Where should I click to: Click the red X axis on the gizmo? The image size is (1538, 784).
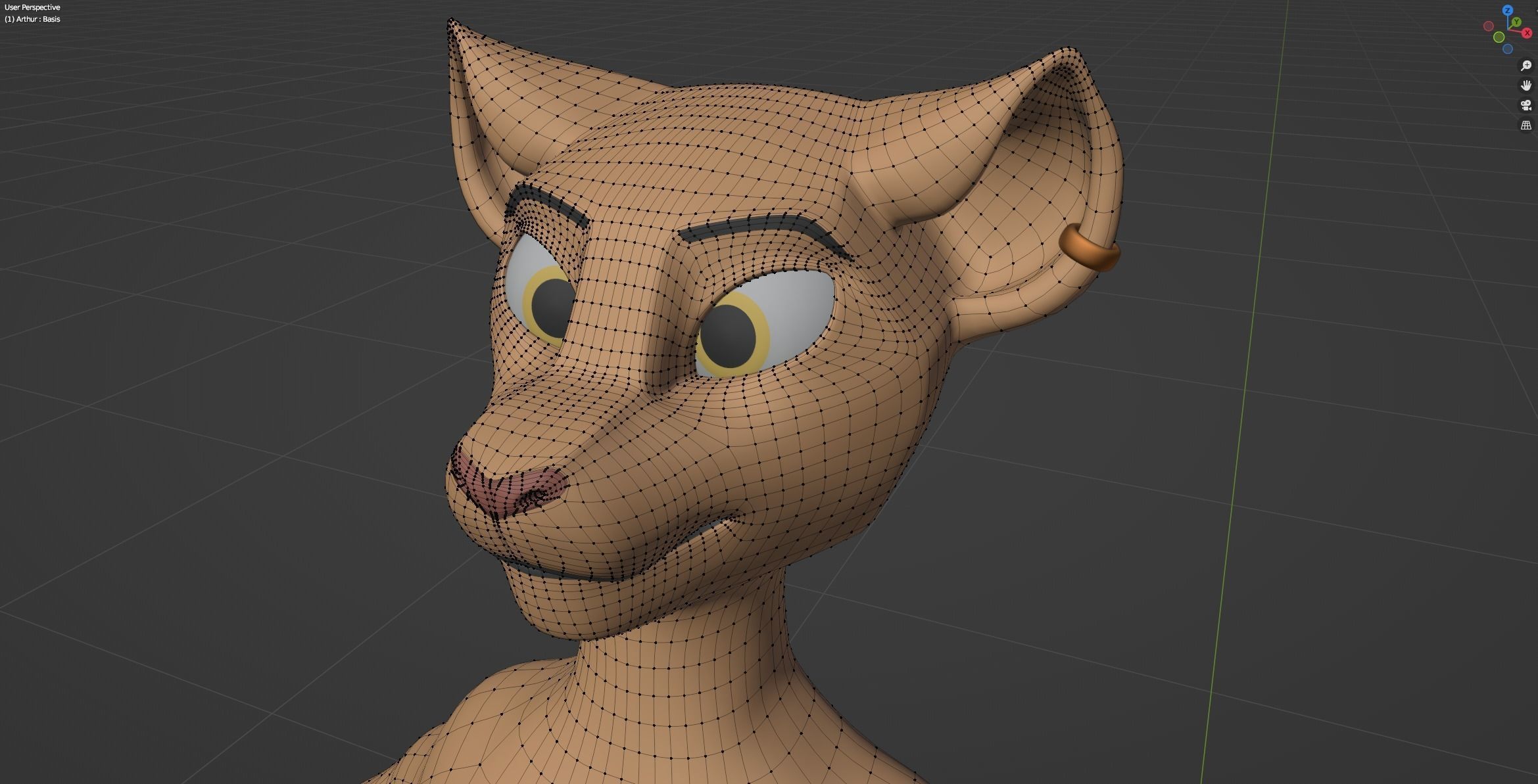[1527, 33]
